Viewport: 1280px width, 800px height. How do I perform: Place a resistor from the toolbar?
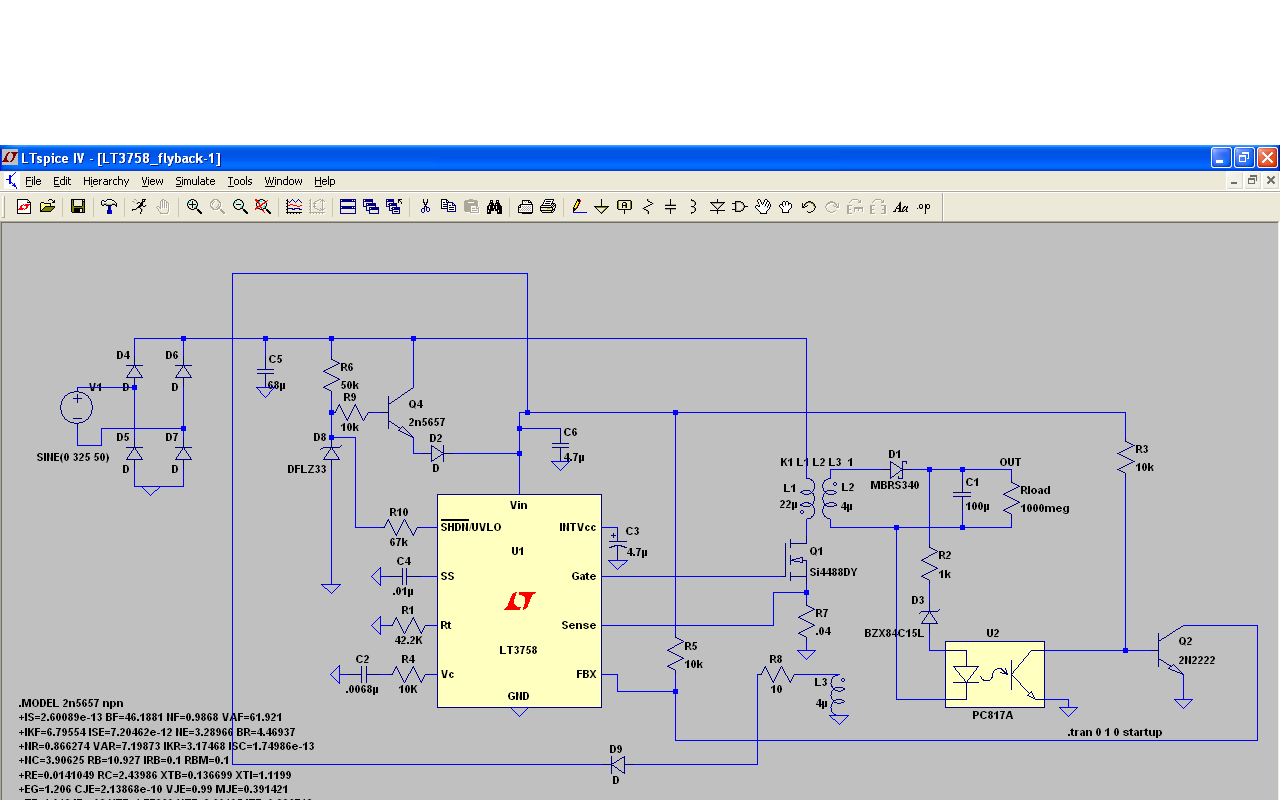648,207
